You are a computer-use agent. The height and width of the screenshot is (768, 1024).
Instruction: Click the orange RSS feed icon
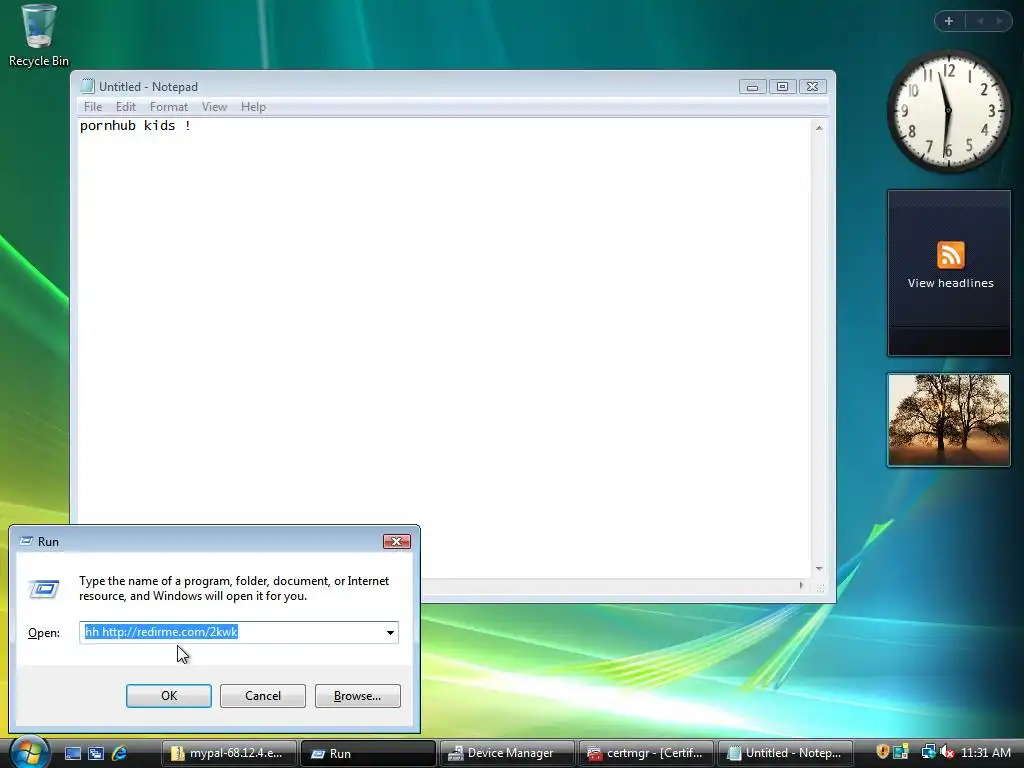click(x=950, y=255)
